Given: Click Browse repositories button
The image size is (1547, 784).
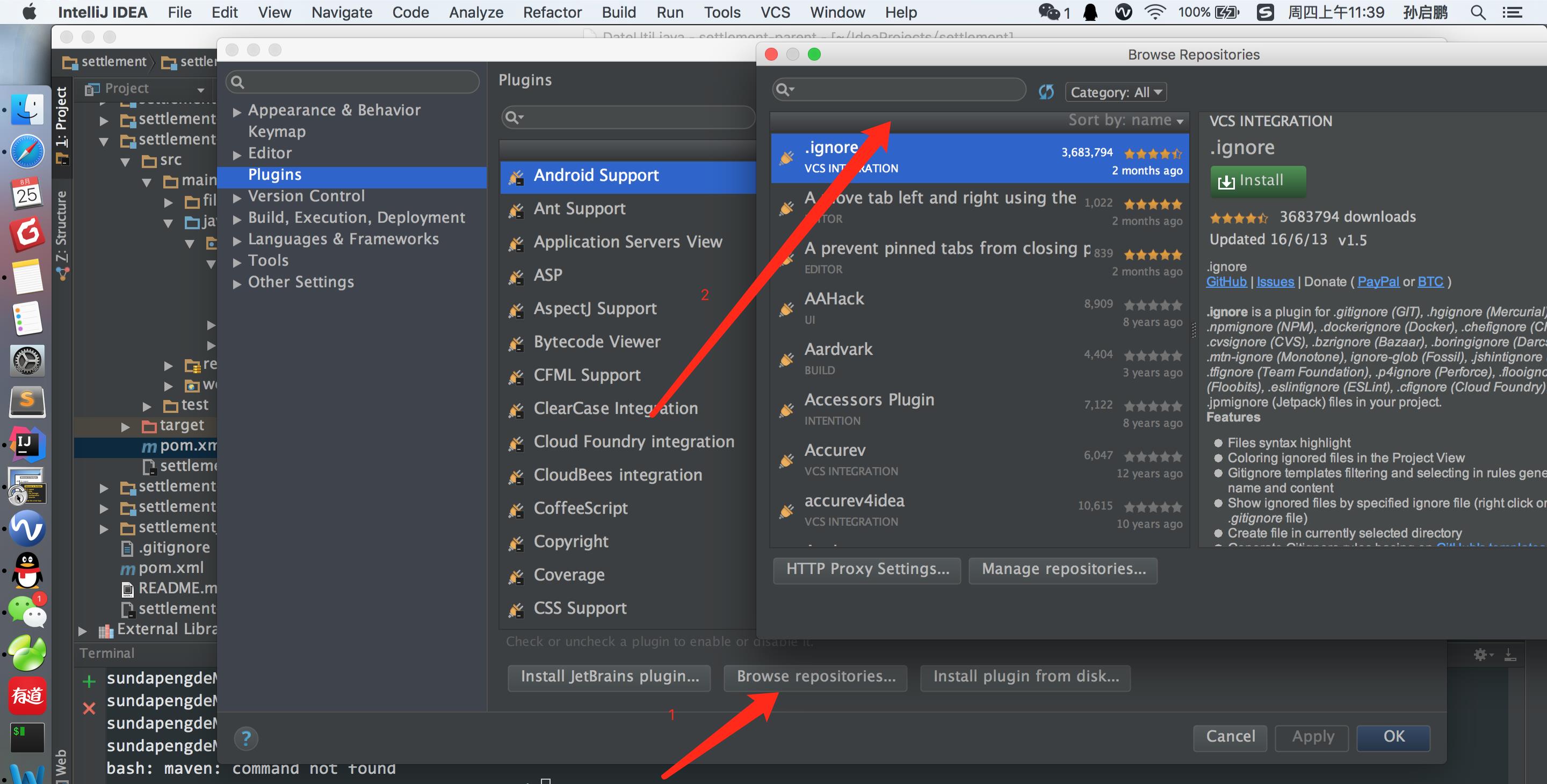Looking at the screenshot, I should click(815, 677).
